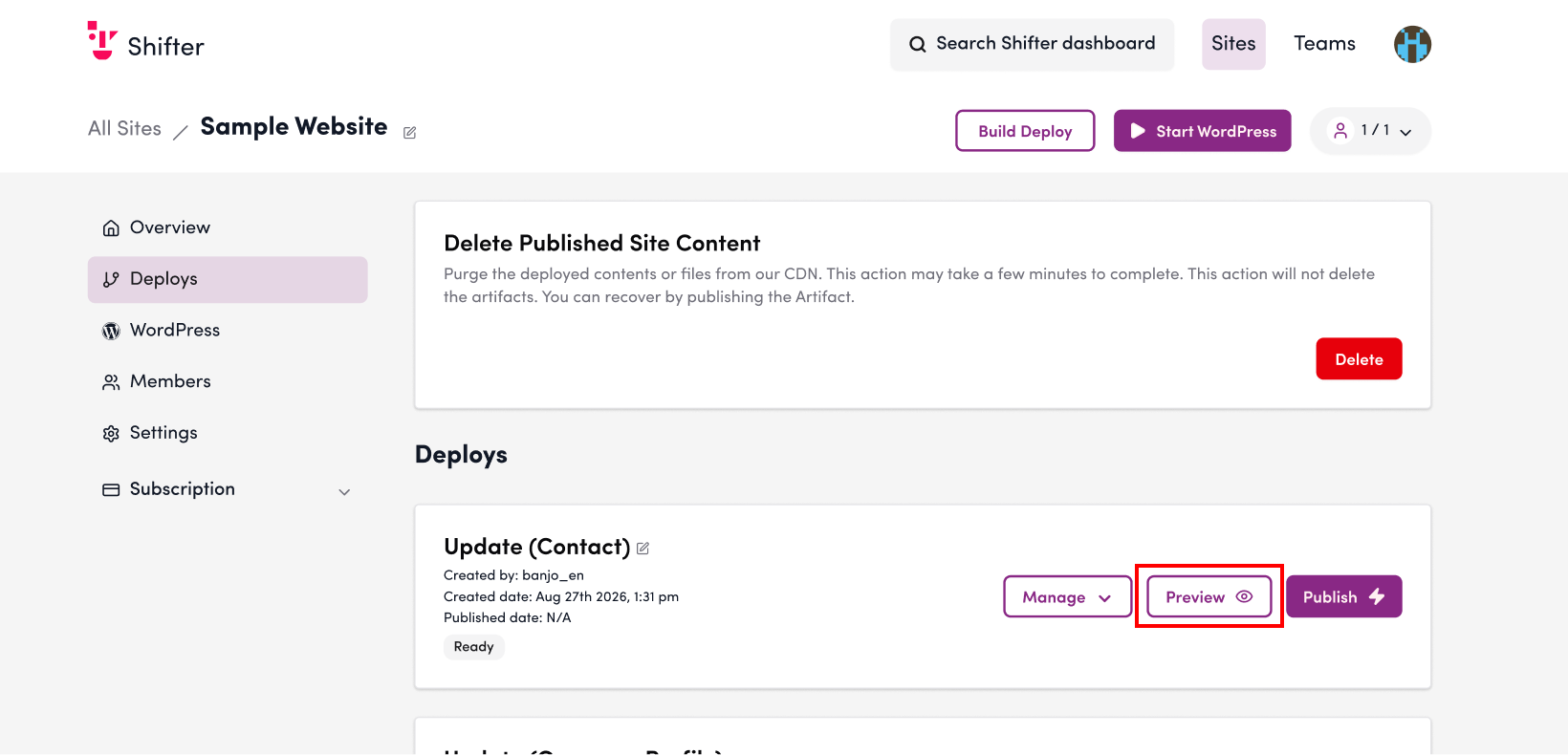Viewport: 1568px width, 755px height.
Task: Click the Members people icon
Action: (111, 382)
